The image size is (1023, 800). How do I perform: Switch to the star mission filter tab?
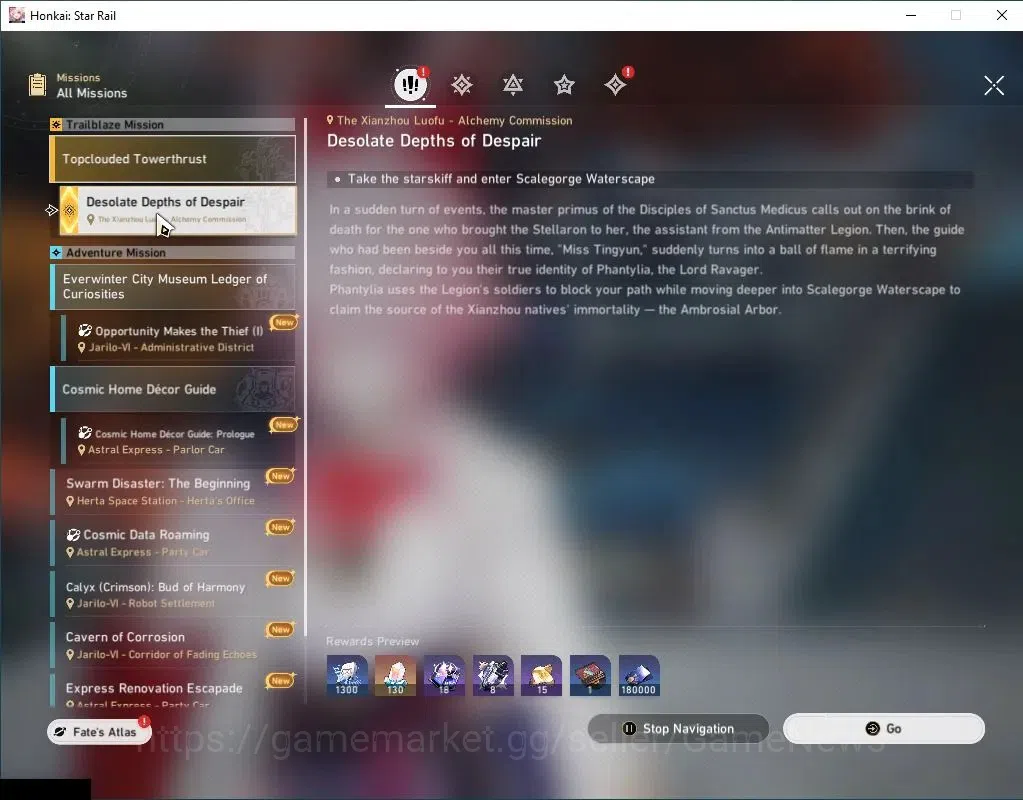coord(564,85)
